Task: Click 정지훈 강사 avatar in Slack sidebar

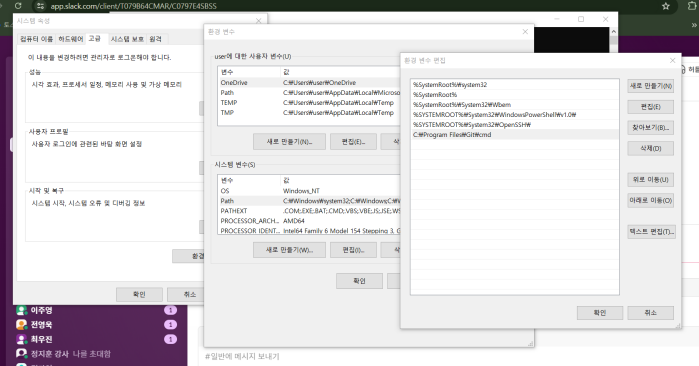Action: click(x=21, y=354)
